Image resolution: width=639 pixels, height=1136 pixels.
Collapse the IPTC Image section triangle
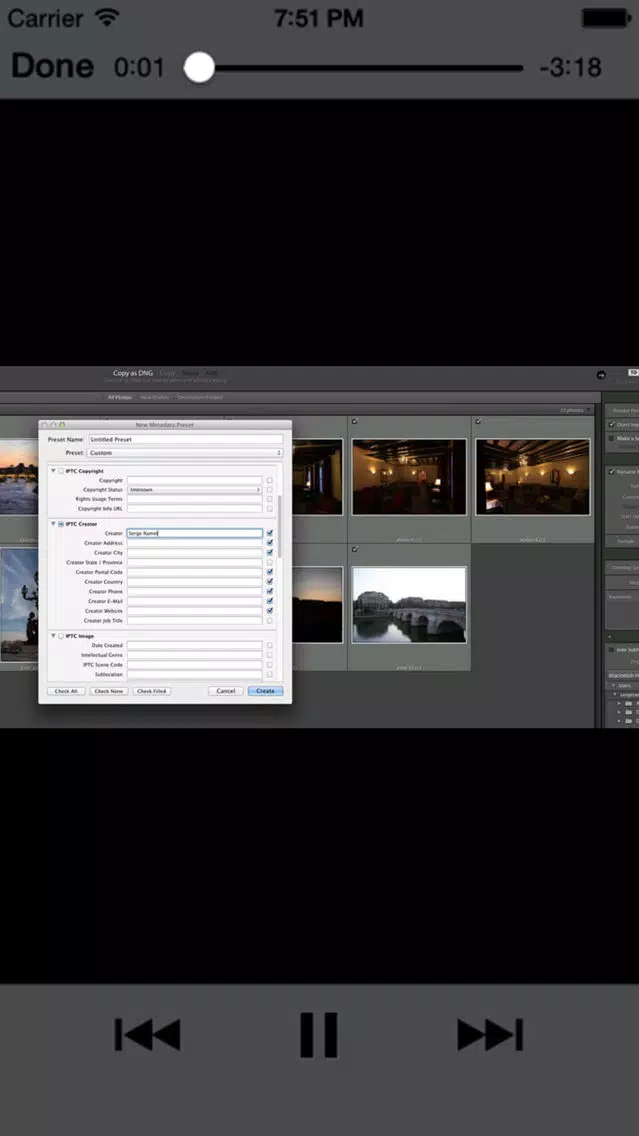click(x=53, y=635)
